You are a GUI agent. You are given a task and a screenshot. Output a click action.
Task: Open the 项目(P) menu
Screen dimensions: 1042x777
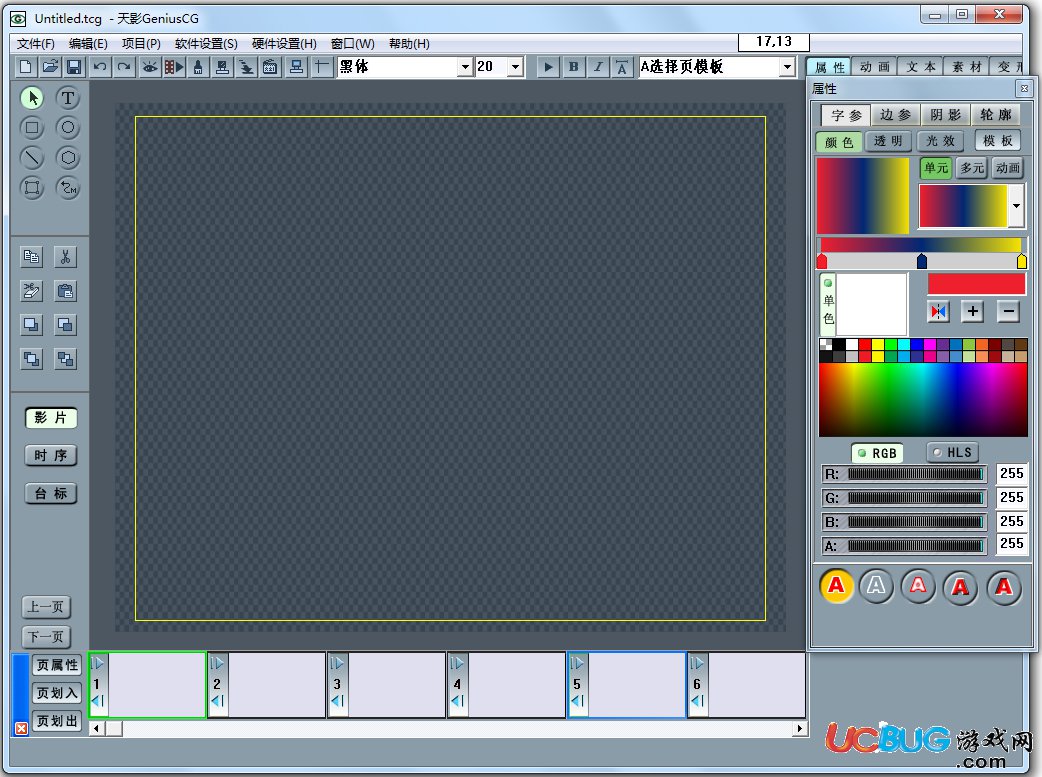click(141, 44)
